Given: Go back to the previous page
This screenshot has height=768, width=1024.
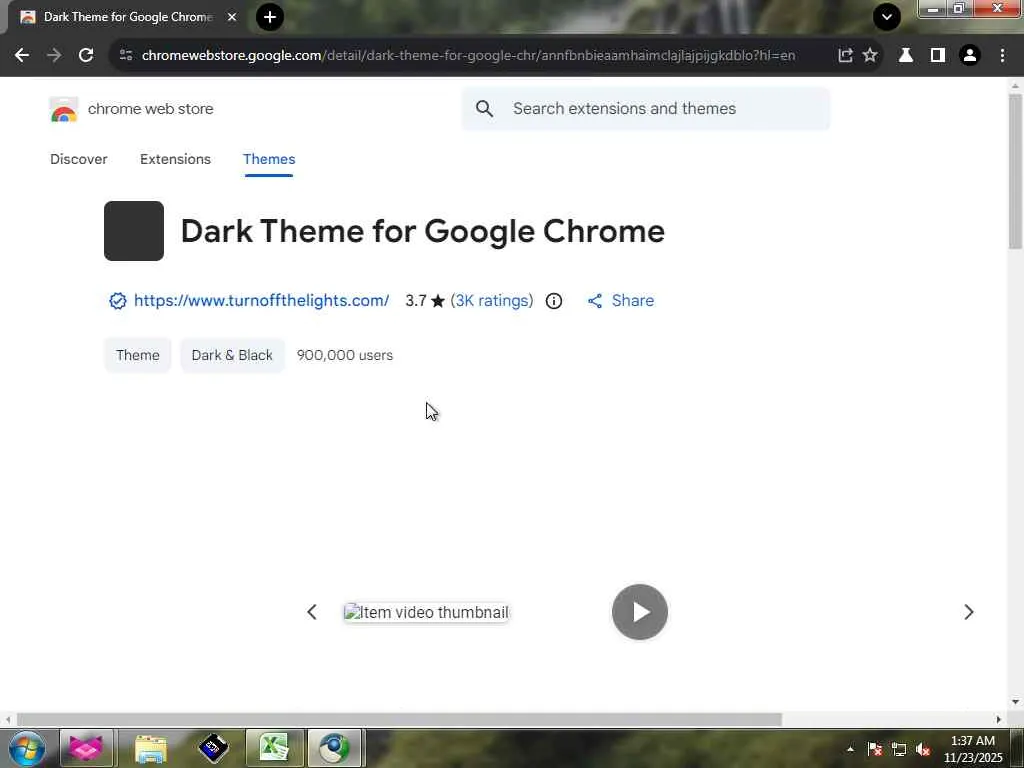Looking at the screenshot, I should 22,55.
